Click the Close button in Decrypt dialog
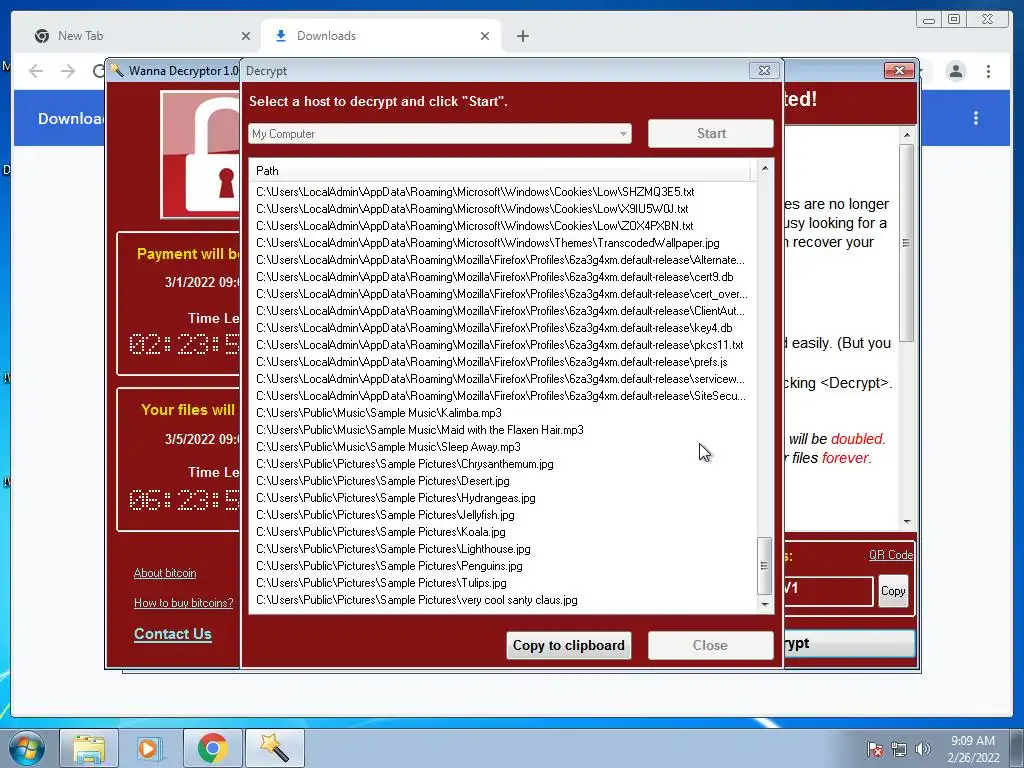 (711, 645)
